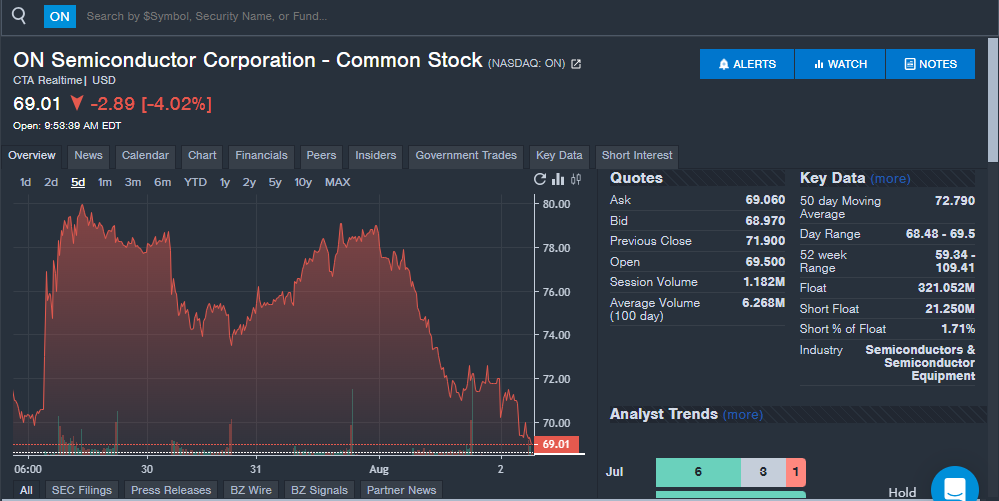The image size is (999, 501).
Task: Set chart range to 10y
Action: [x=303, y=182]
